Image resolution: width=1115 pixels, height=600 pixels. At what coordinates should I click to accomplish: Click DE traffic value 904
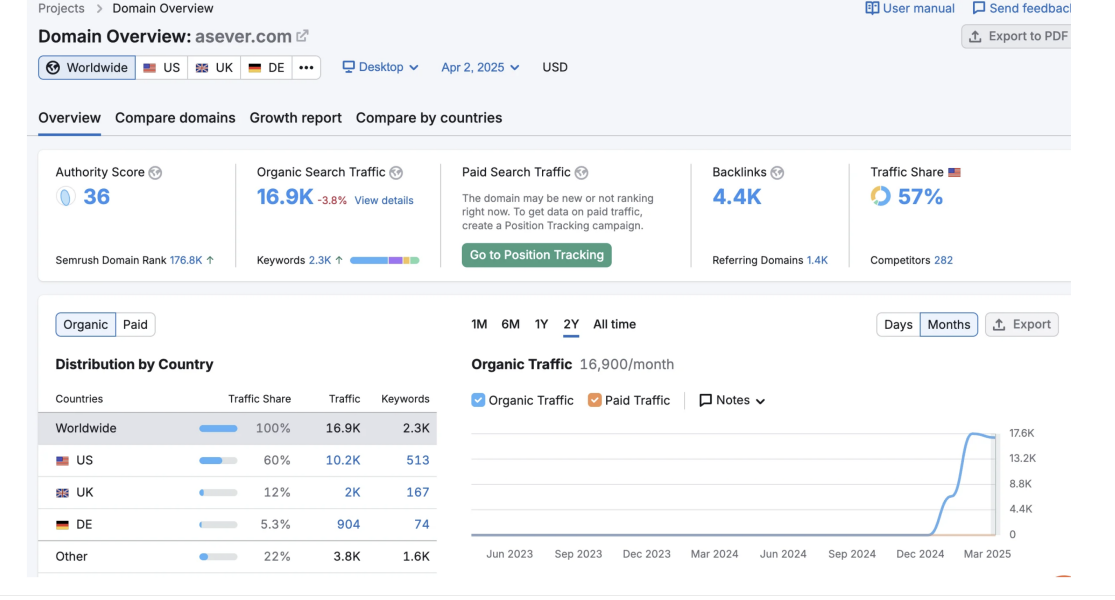(348, 525)
